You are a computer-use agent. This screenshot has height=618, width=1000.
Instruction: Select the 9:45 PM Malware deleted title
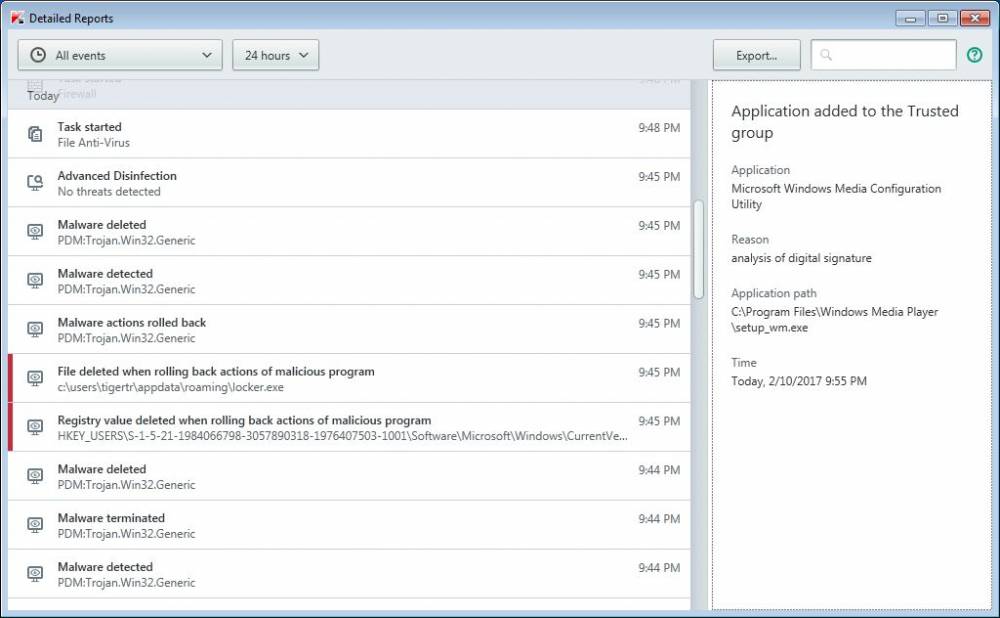coord(102,224)
